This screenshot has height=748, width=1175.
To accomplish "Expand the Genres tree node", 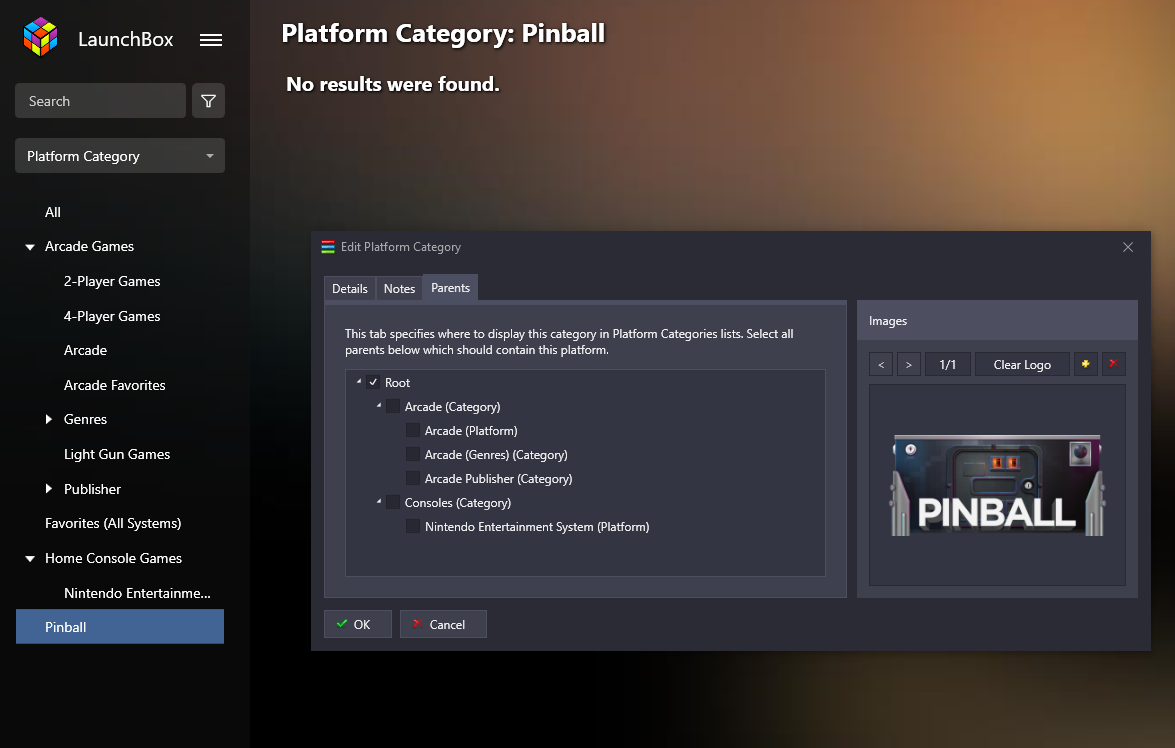I will (49, 420).
